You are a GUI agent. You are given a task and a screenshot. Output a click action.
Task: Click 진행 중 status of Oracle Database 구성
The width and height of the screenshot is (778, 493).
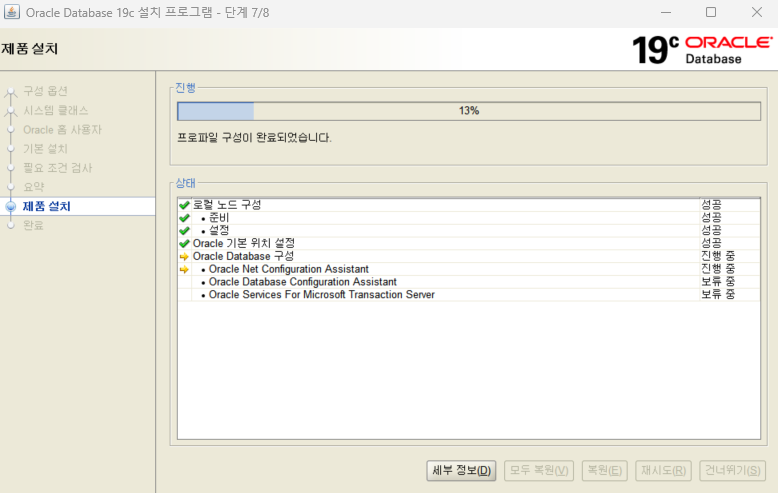point(718,256)
